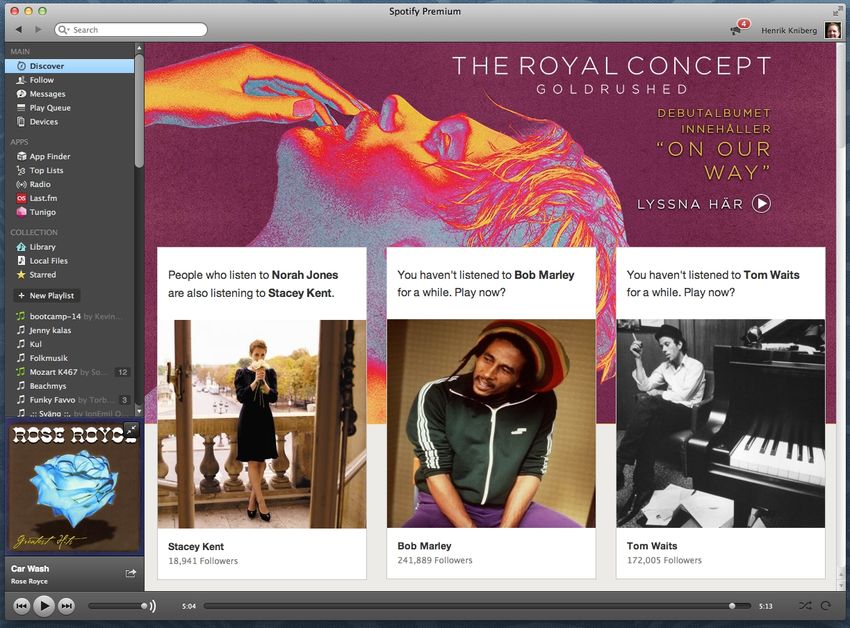The width and height of the screenshot is (850, 628).
Task: Click the Stacey Kent photo
Action: [262, 424]
